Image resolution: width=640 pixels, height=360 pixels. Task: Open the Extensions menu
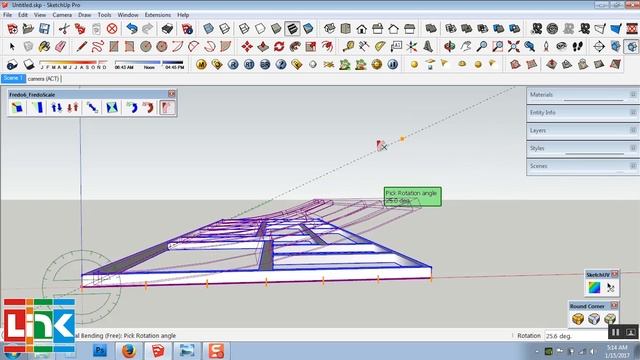[158, 15]
